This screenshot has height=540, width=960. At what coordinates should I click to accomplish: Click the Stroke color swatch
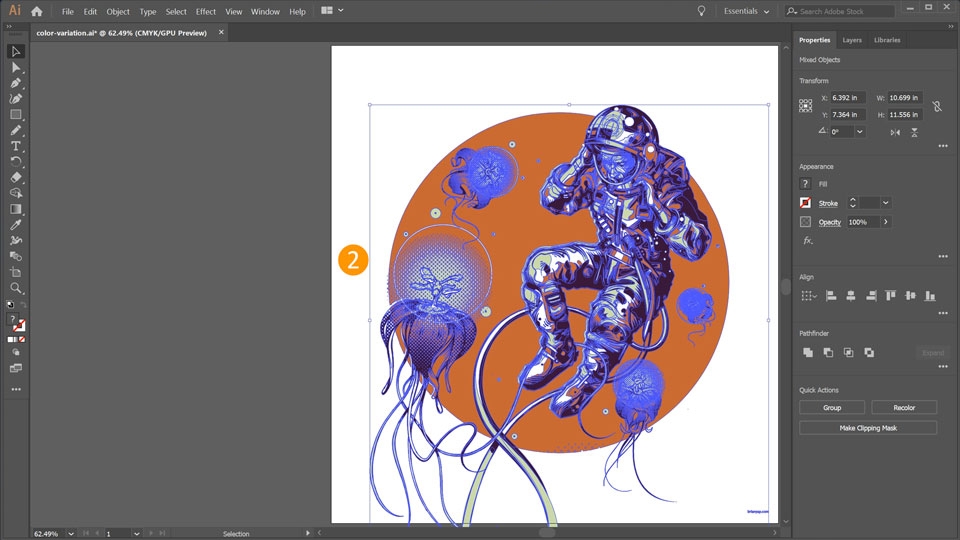(805, 203)
